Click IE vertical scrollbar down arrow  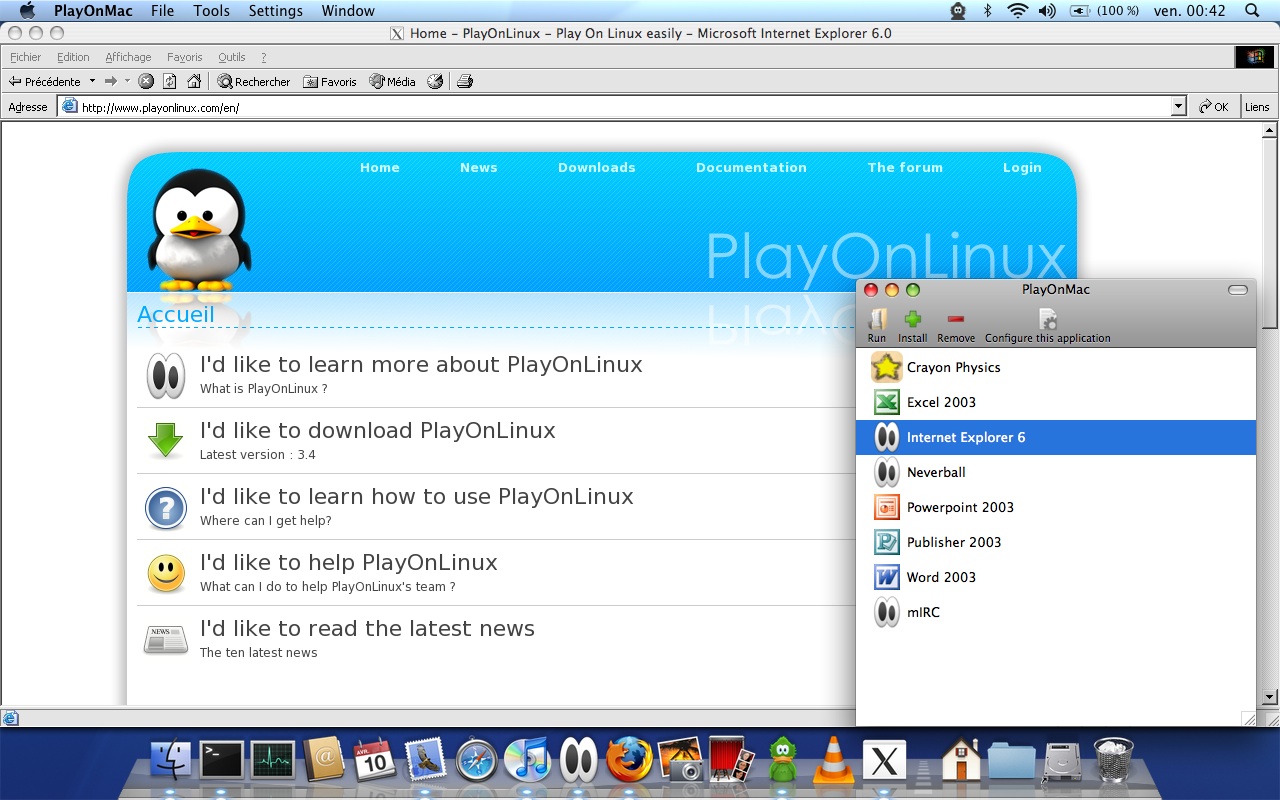1270,697
